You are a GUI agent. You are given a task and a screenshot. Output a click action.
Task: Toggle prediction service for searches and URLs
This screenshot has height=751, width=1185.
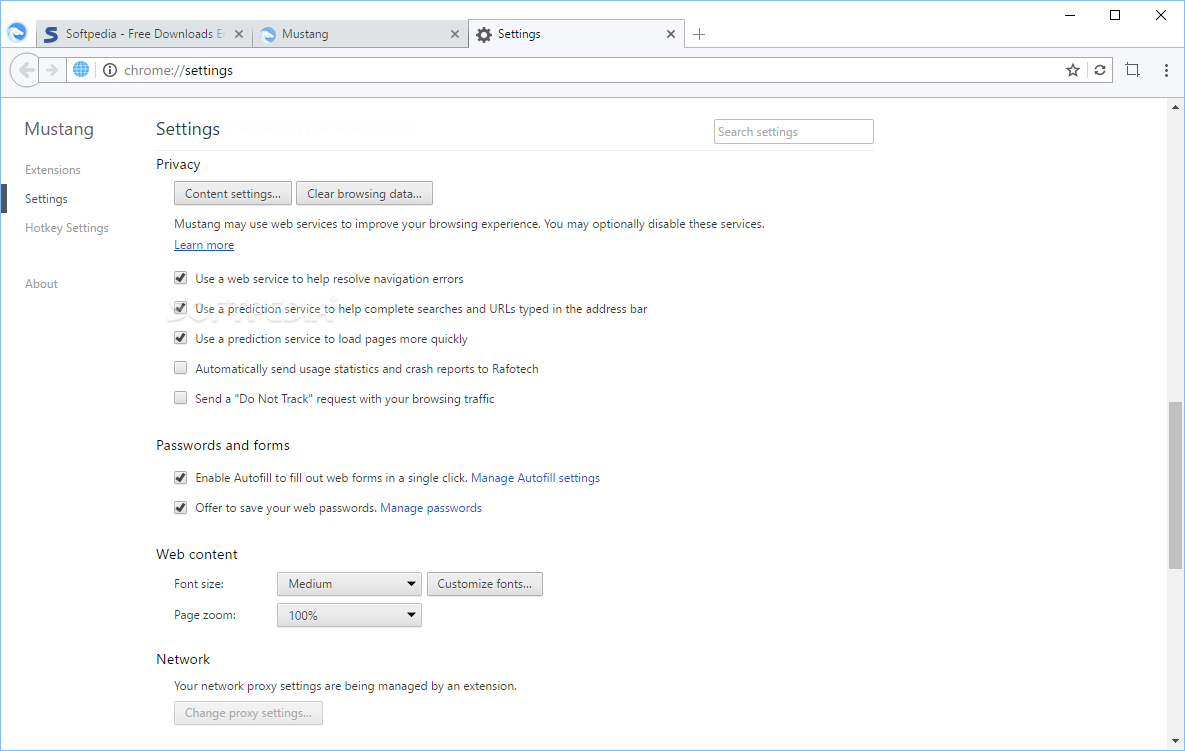[180, 308]
